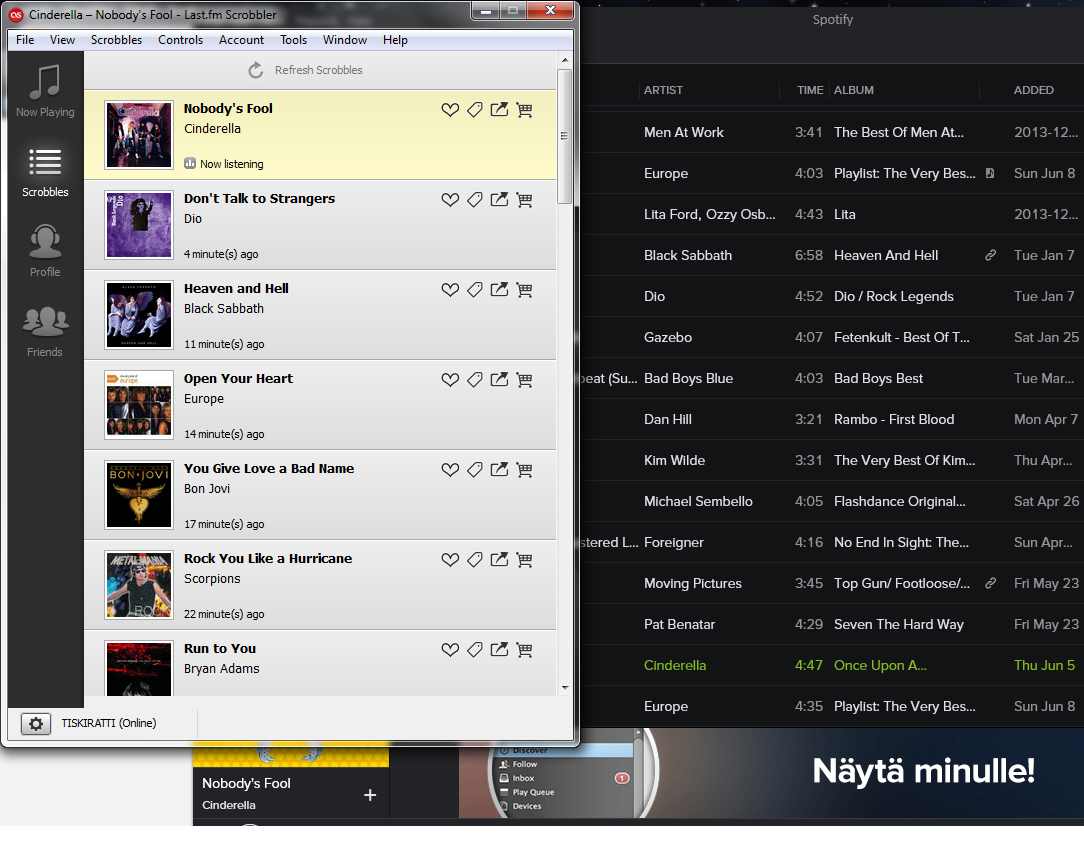Share the Open Your Heart track

click(499, 379)
